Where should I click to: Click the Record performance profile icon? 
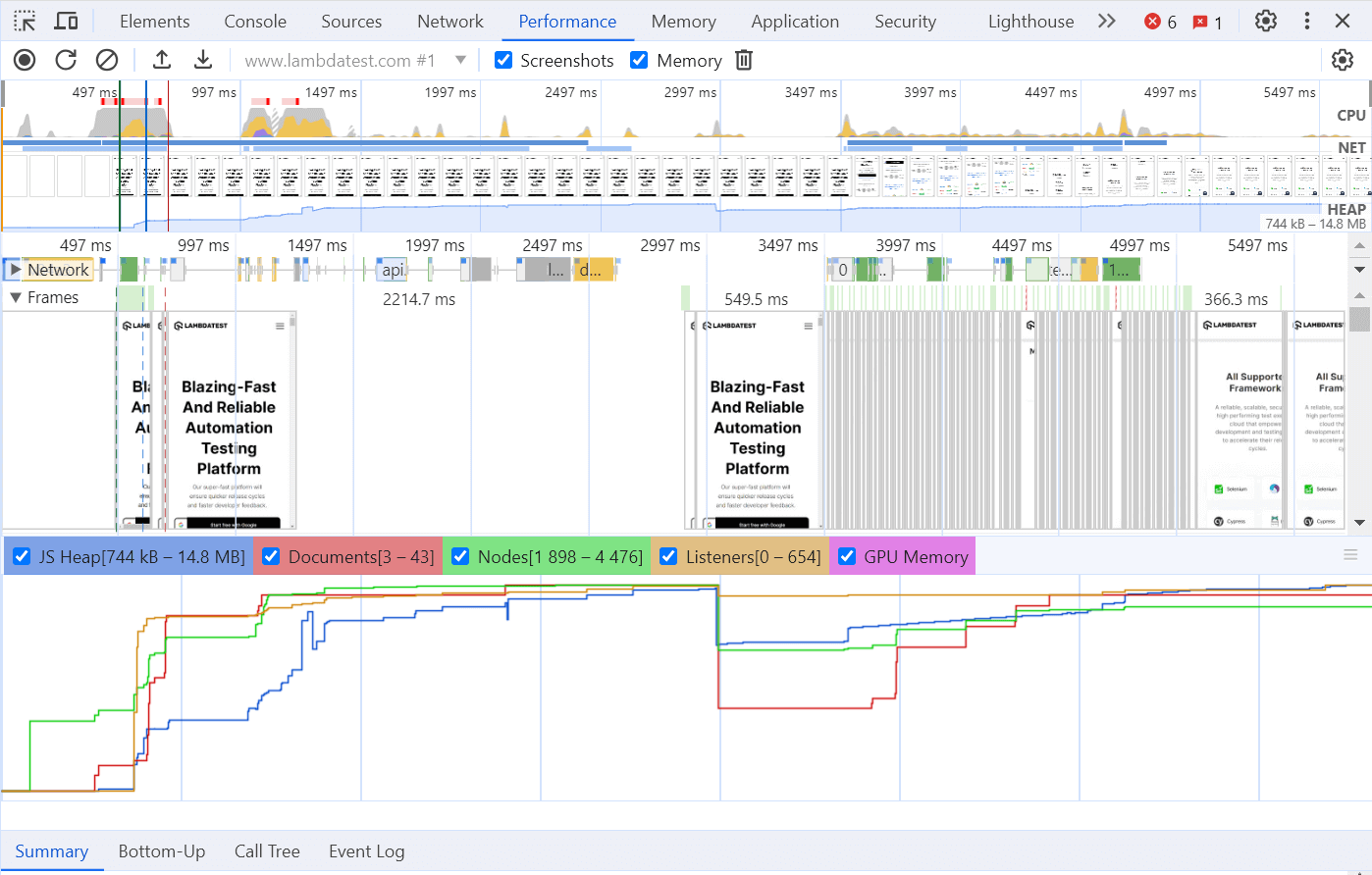(x=24, y=60)
